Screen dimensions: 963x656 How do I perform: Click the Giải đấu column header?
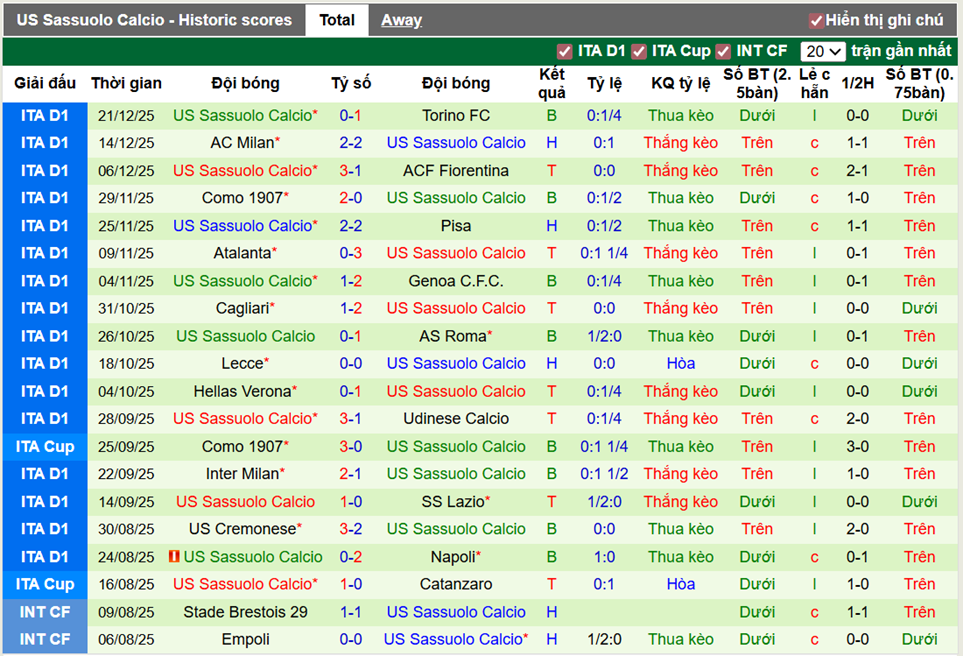pyautogui.click(x=45, y=83)
